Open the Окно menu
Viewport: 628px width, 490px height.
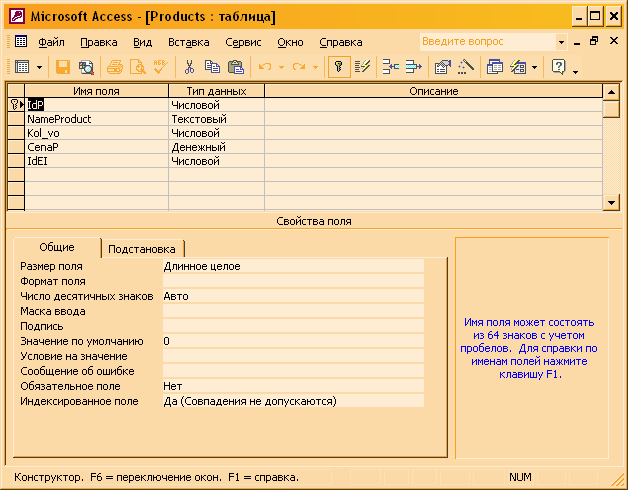click(x=290, y=42)
